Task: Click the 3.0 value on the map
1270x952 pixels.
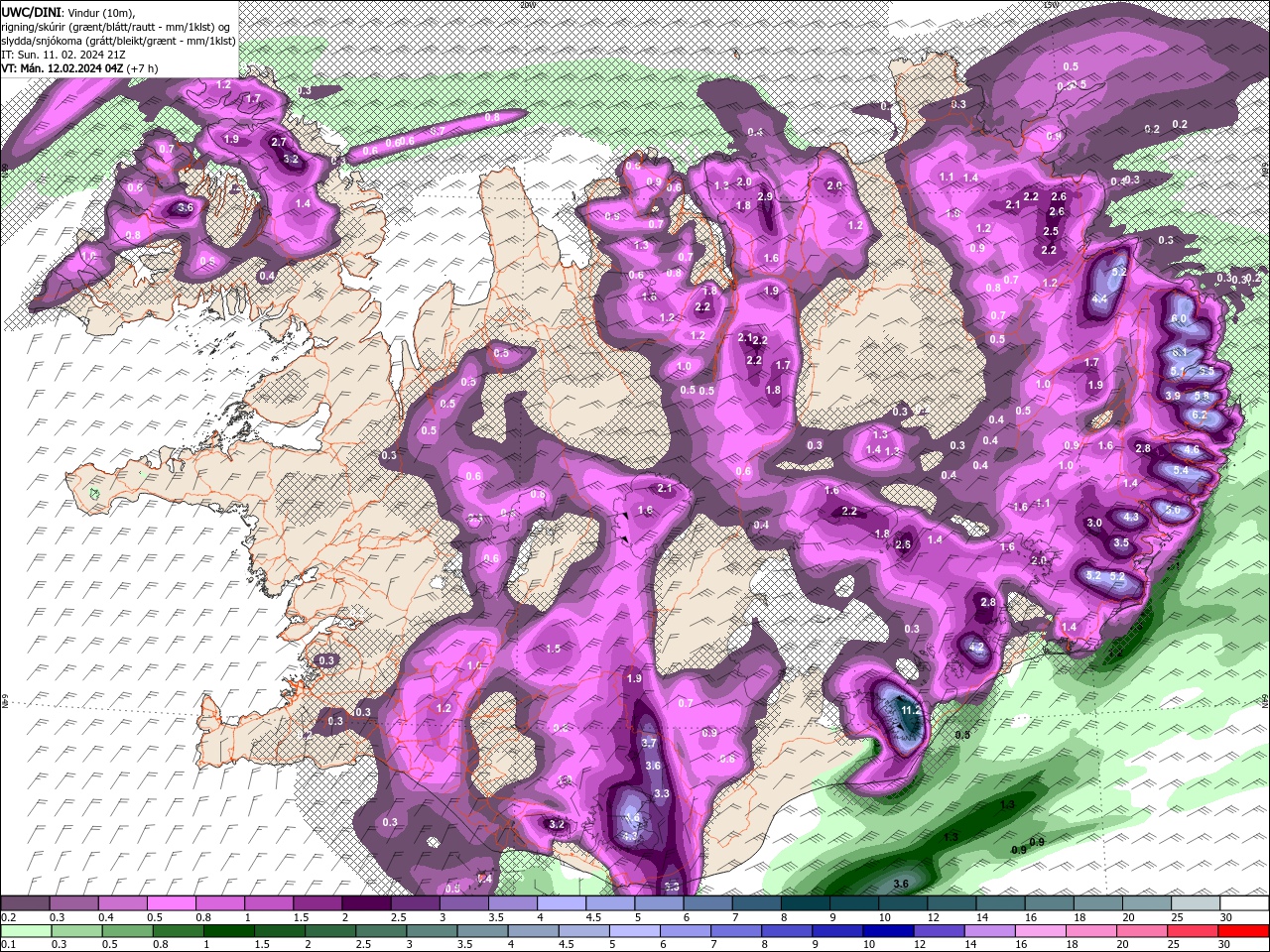Action: click(x=1094, y=523)
